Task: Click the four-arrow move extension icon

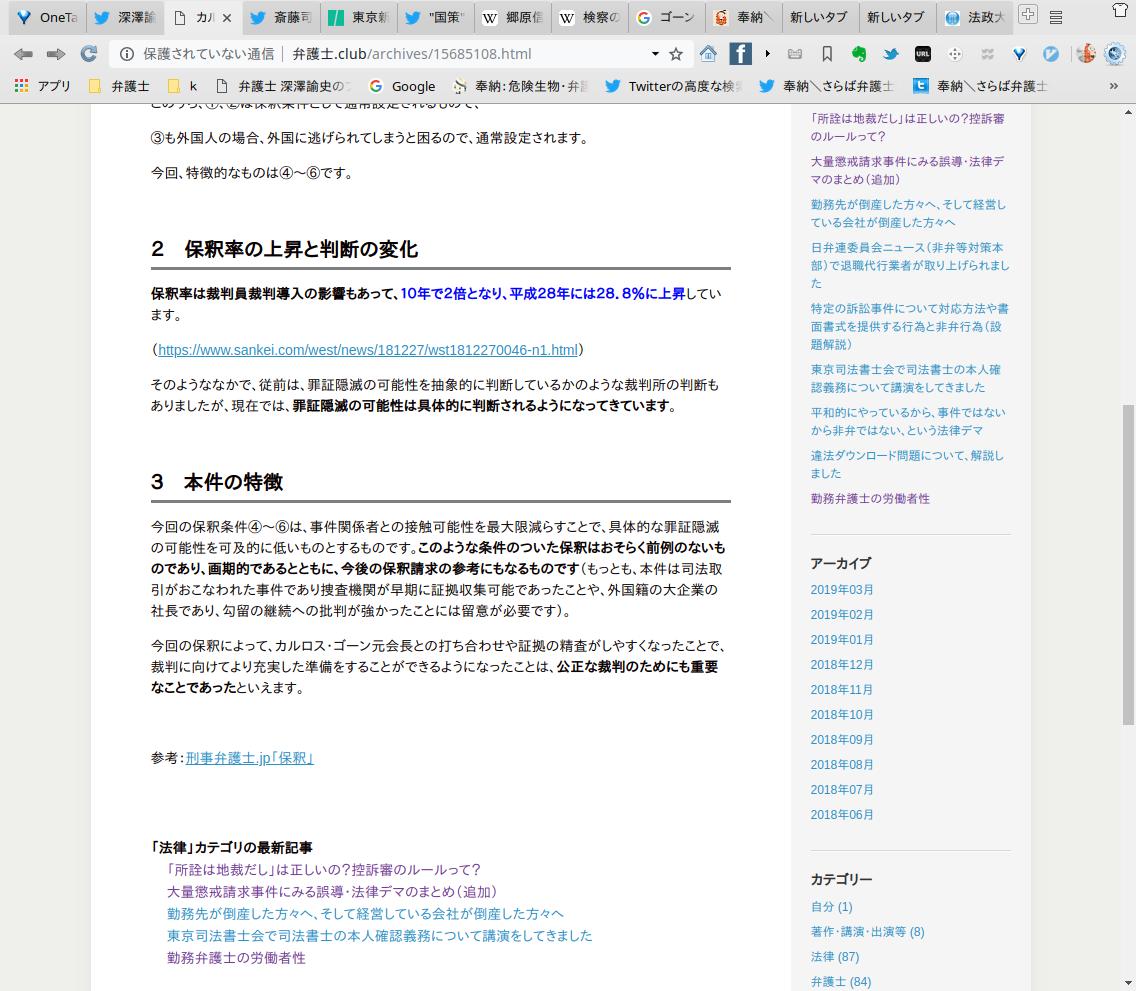Action: point(955,54)
